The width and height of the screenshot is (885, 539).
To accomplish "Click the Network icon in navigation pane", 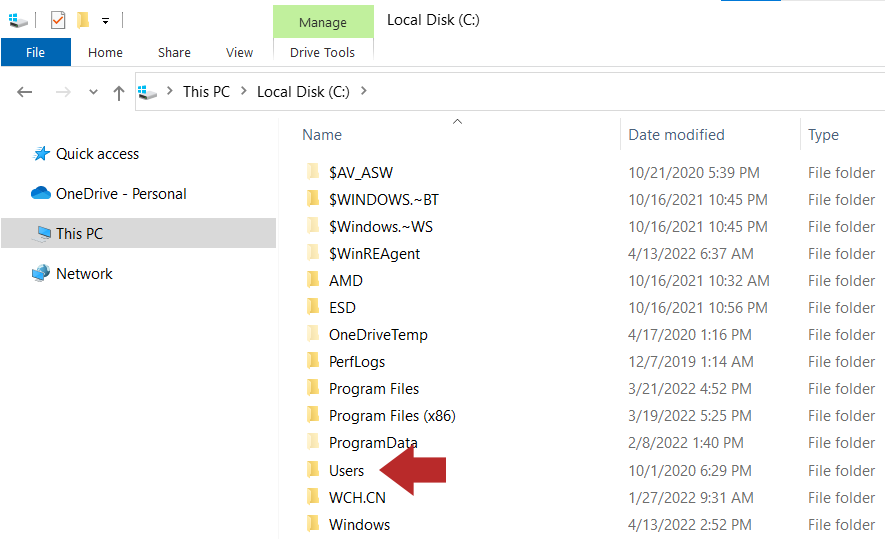I will coord(41,273).
